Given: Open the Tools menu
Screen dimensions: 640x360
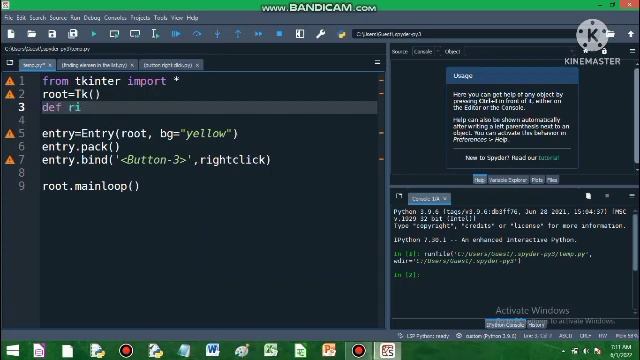Looking at the screenshot, I should click(160, 18).
